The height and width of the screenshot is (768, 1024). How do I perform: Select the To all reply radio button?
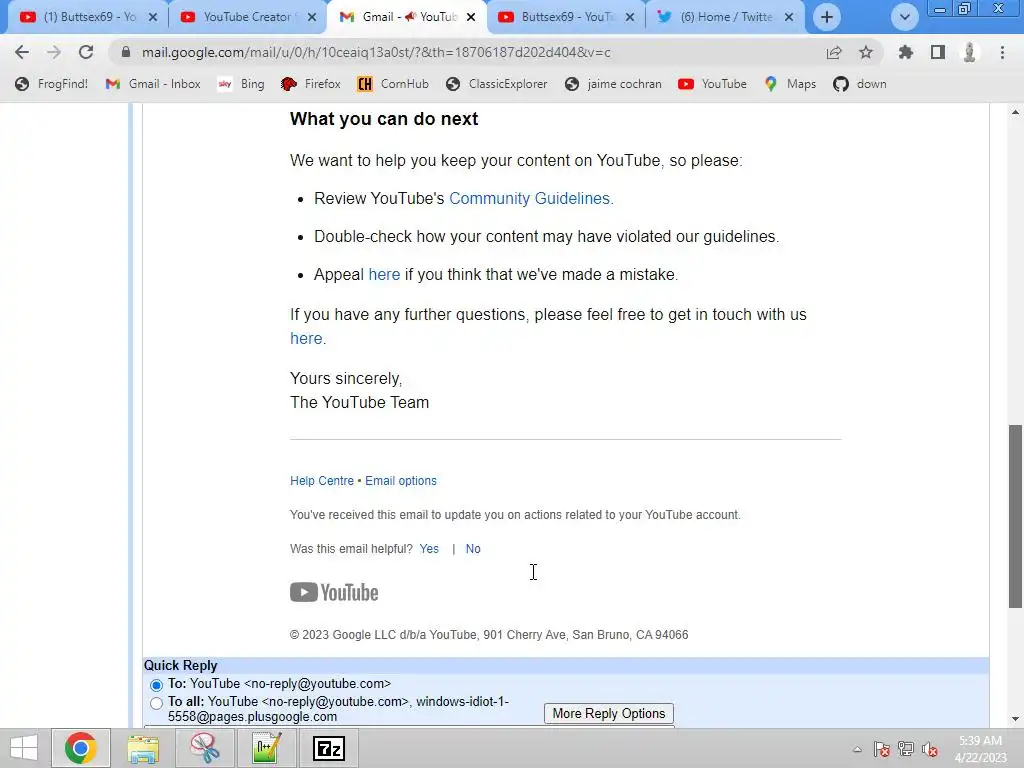point(156,703)
